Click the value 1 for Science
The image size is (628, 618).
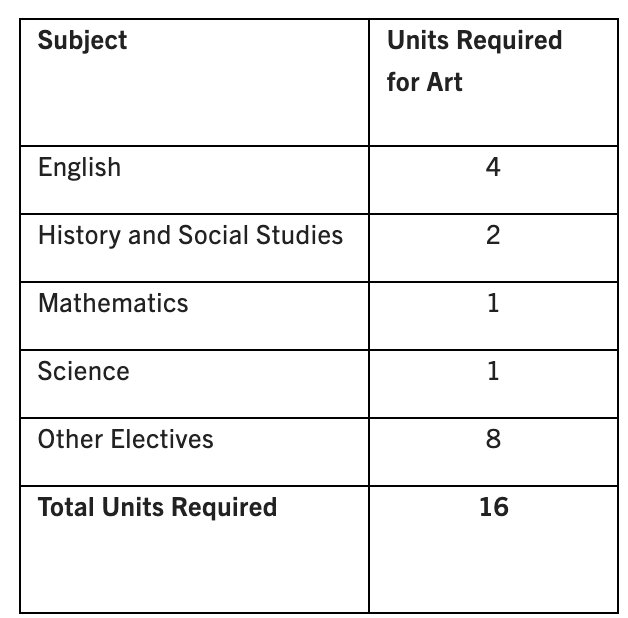coord(493,371)
